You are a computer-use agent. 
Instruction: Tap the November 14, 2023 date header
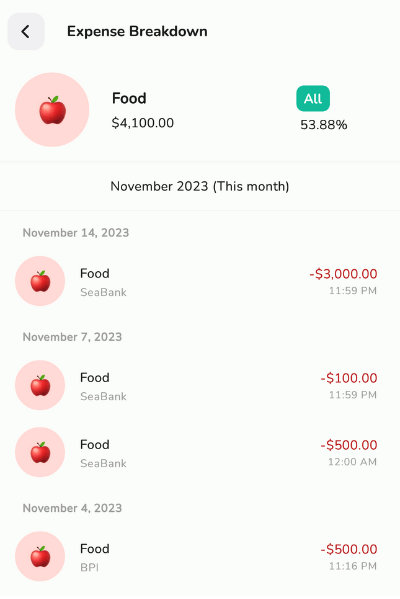[x=76, y=233]
